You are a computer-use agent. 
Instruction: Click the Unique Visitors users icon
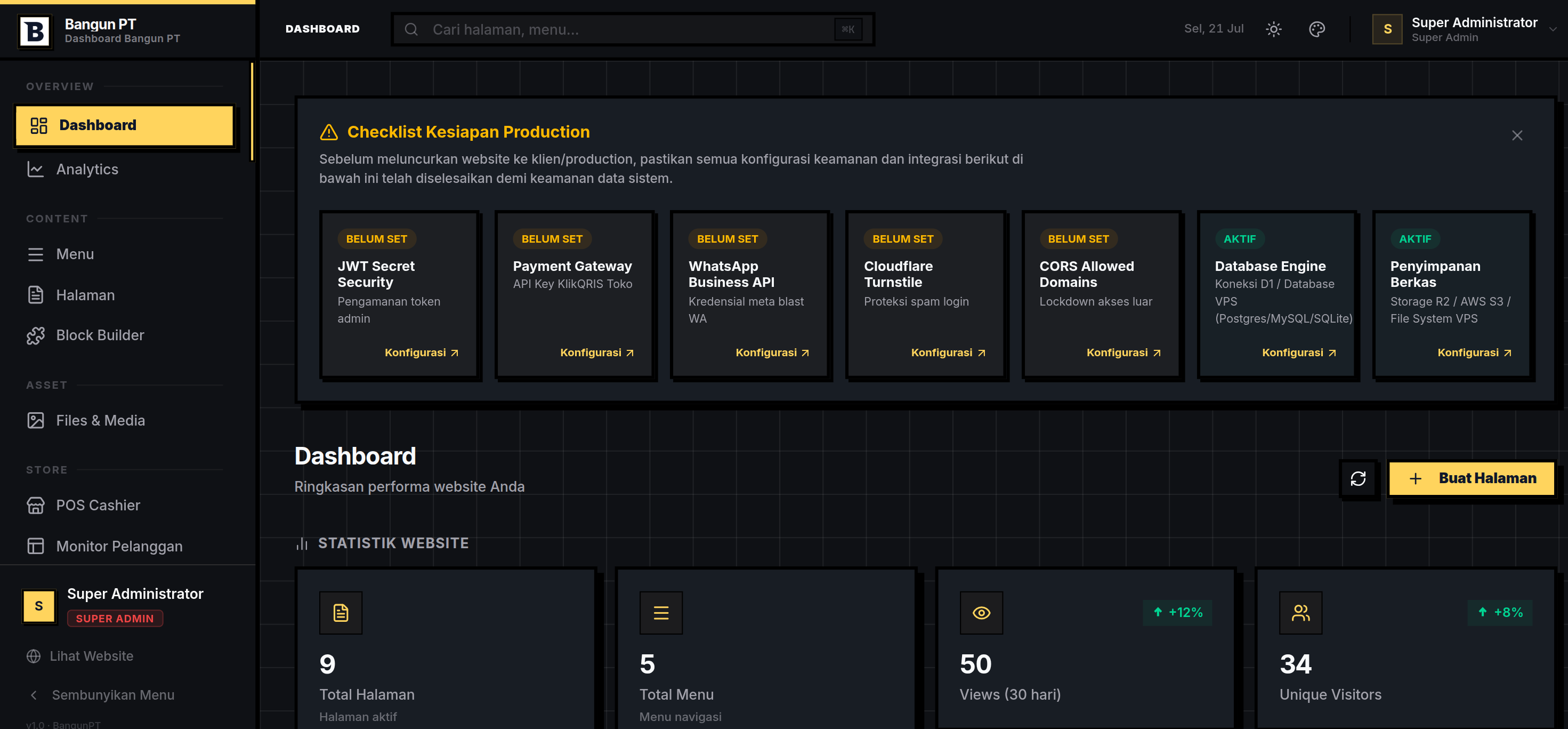(x=1301, y=613)
